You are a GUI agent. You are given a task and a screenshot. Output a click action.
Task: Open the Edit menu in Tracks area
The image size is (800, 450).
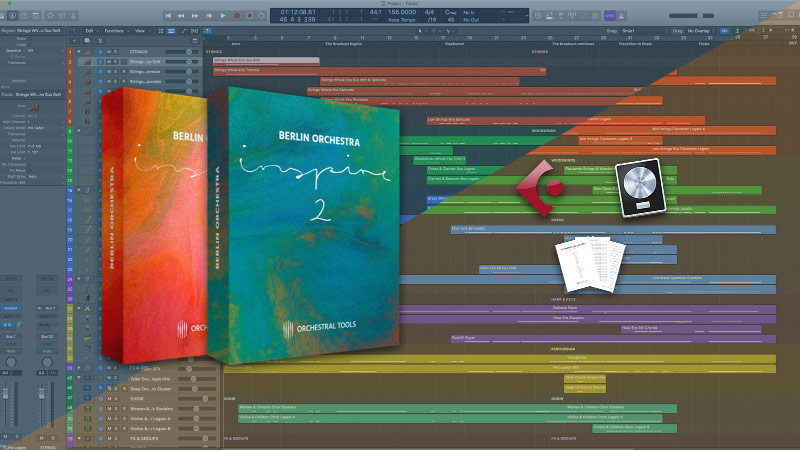(90, 31)
